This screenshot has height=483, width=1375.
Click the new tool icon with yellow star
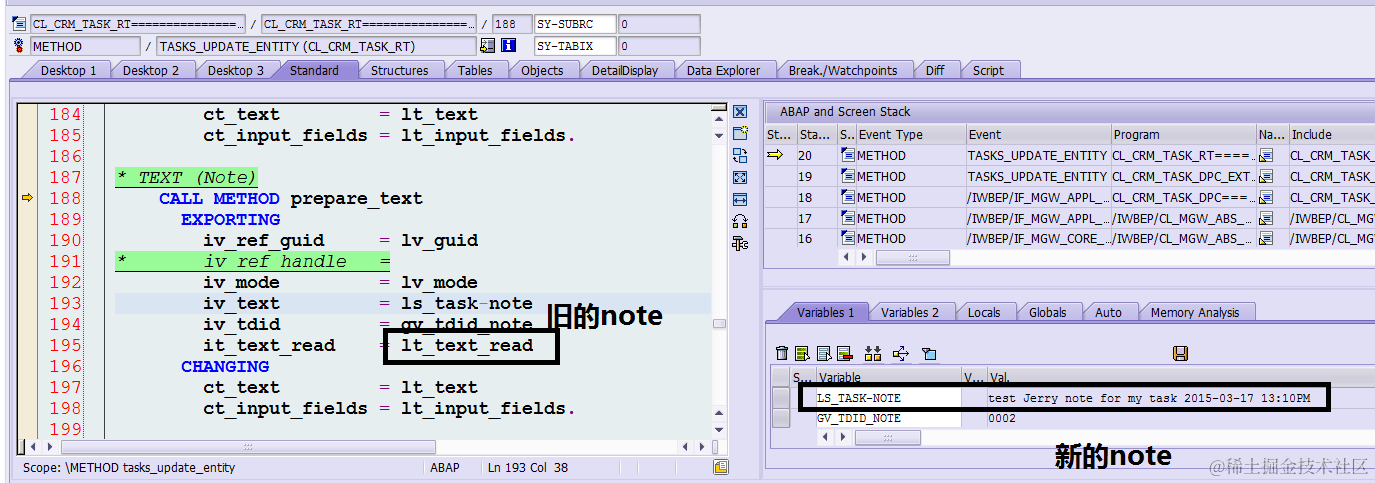tap(740, 133)
